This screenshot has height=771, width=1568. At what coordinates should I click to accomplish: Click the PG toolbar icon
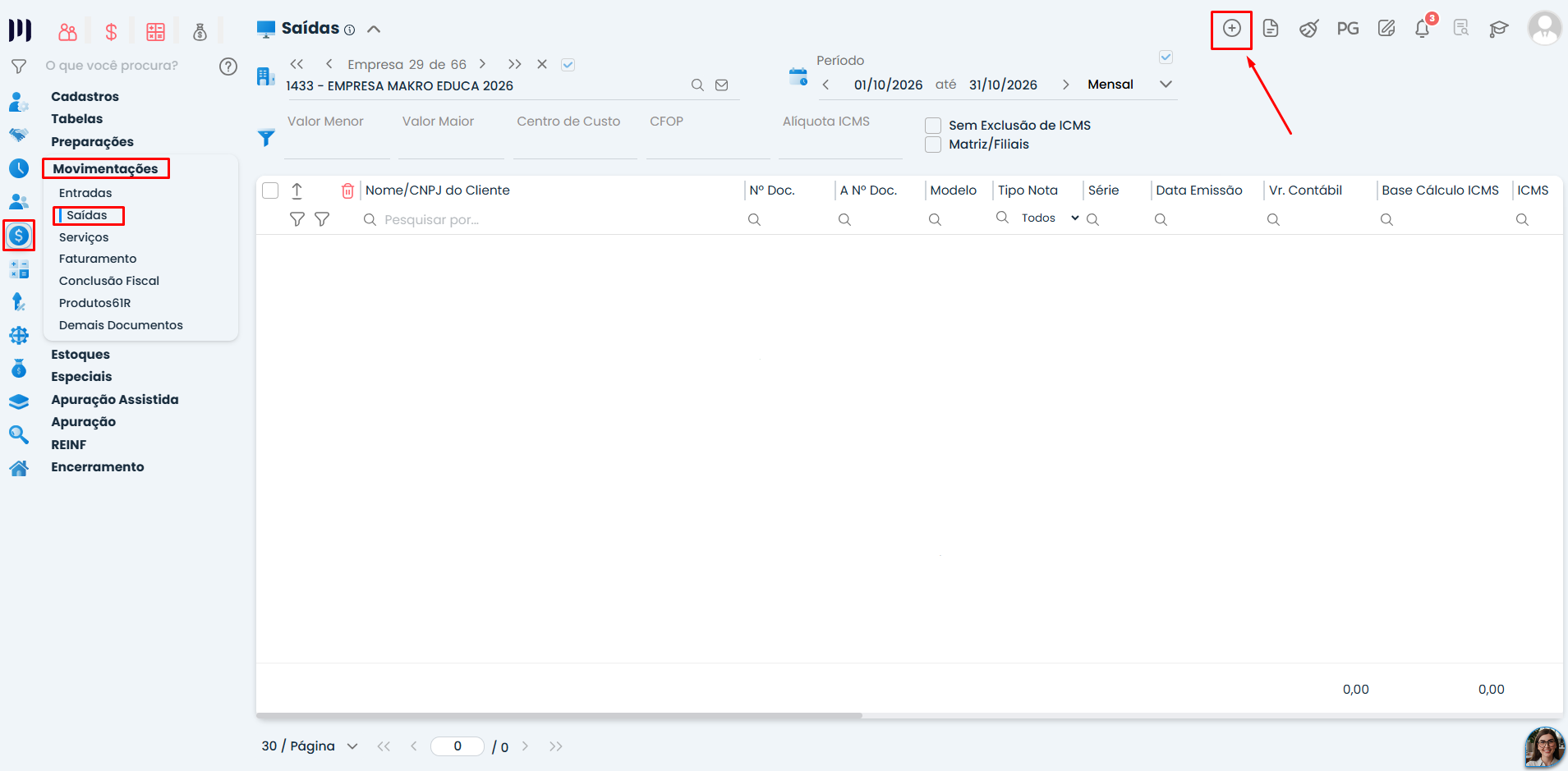point(1347,29)
